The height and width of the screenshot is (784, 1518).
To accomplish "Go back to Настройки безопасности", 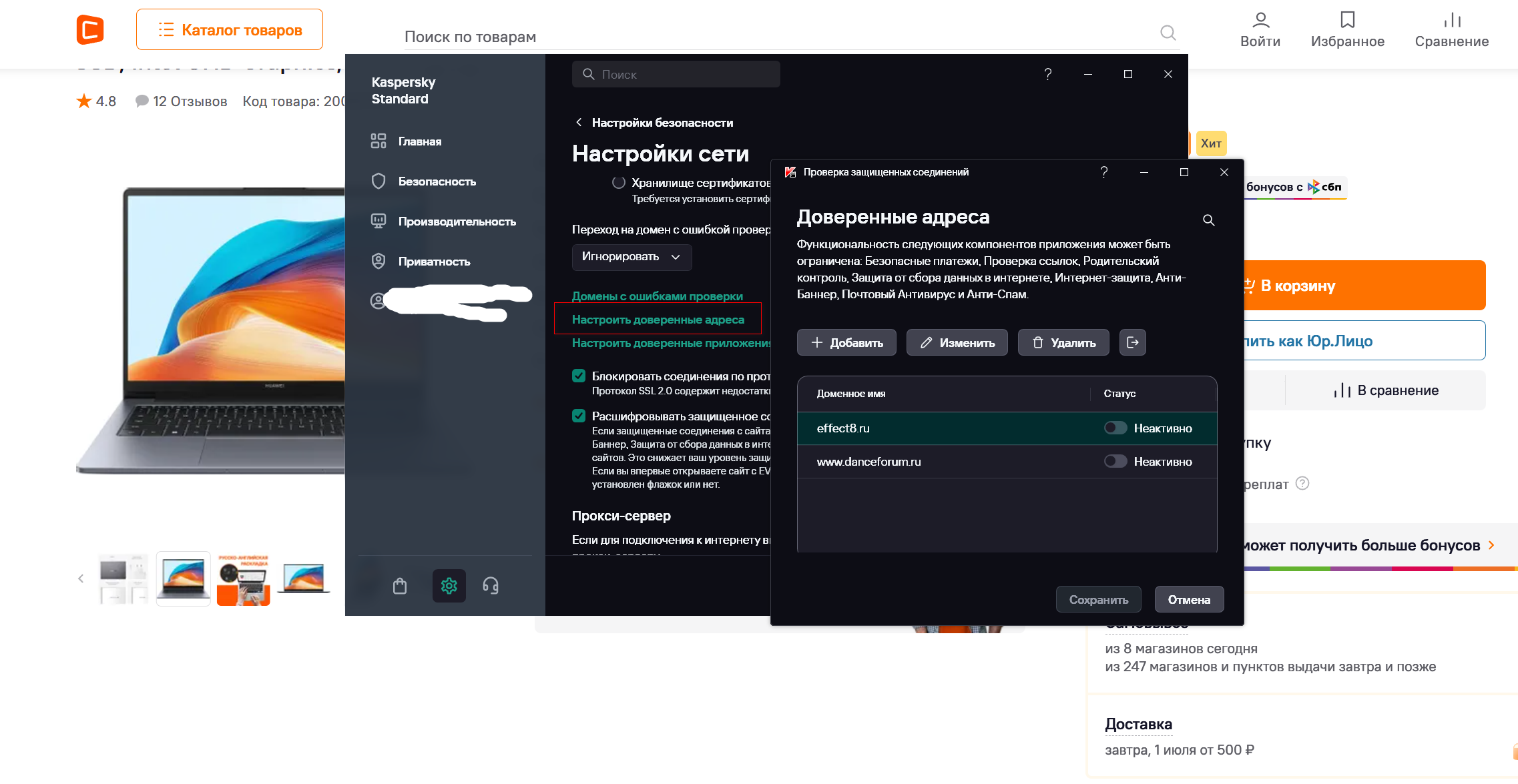I will (654, 123).
